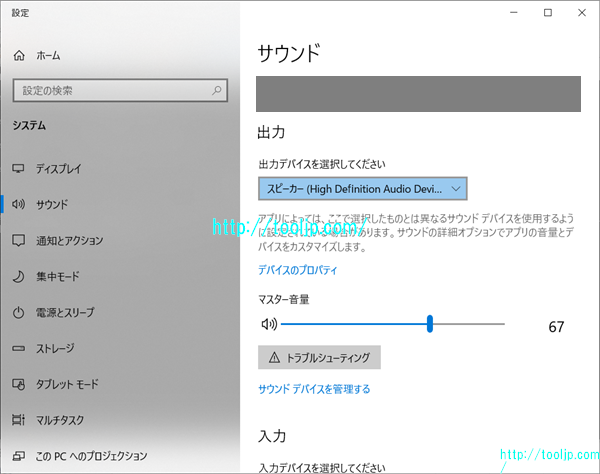Click the search magnifier icon

pyautogui.click(x=217, y=90)
